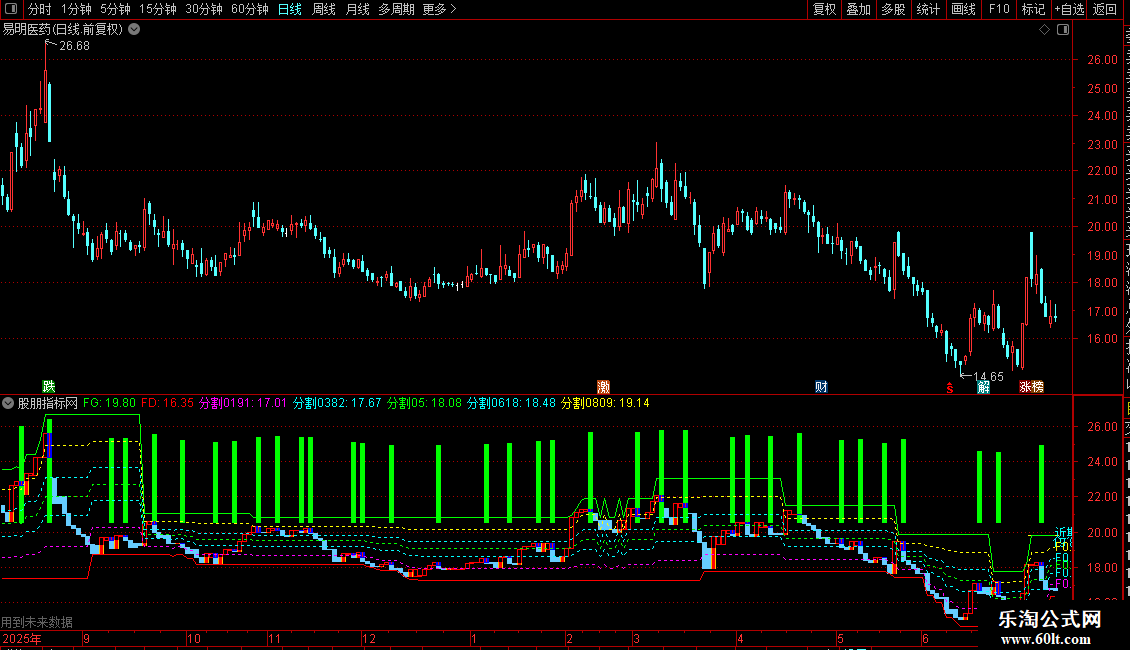This screenshot has width=1130, height=650.
Task: Click the 2025年 date axis label
Action: [x=21, y=638]
